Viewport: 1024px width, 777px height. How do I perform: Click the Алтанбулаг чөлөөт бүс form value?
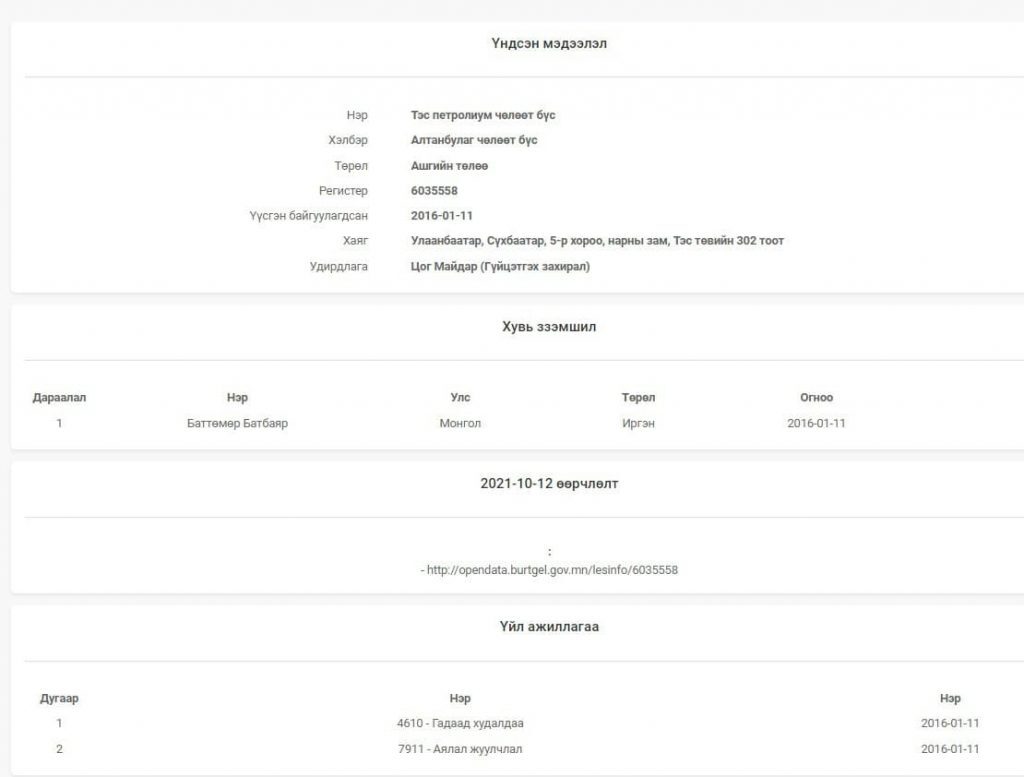click(474, 141)
